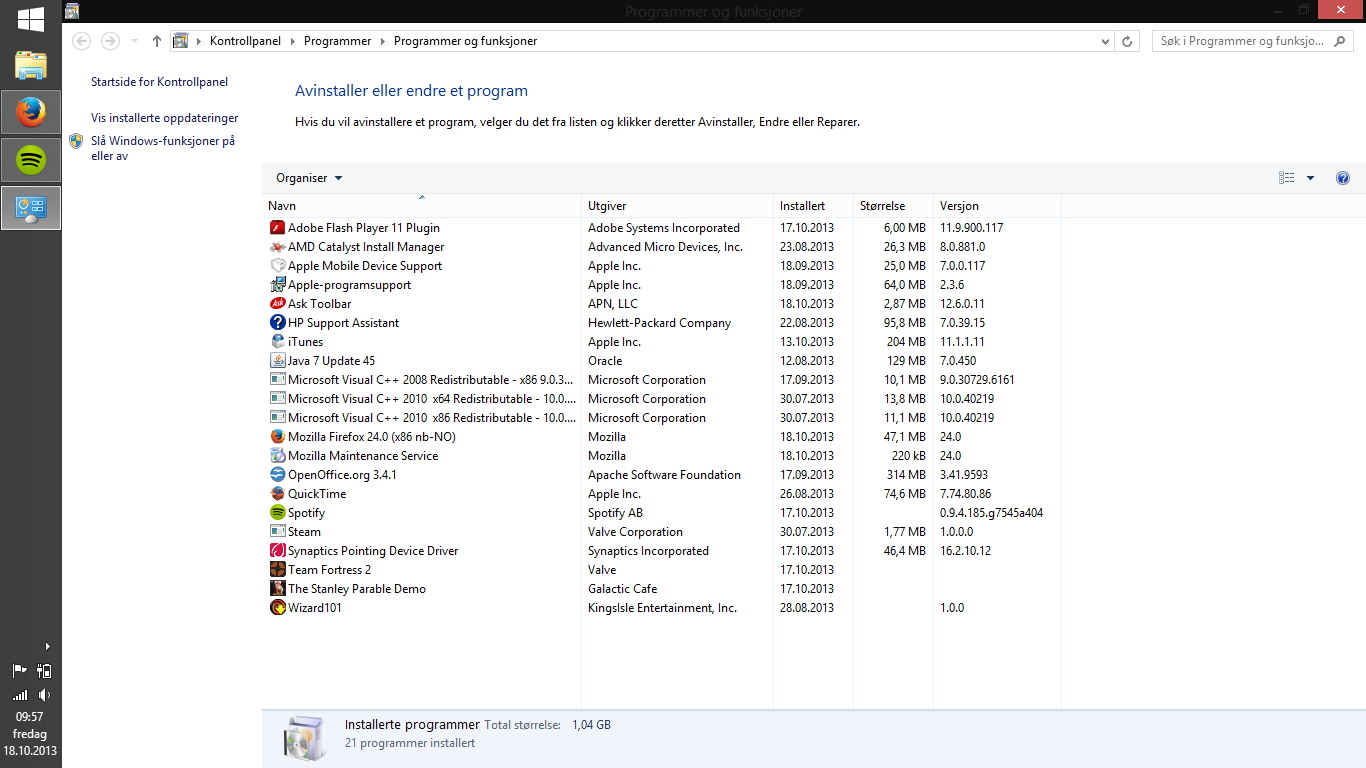
Task: Click the Spotify icon in program list
Action: click(278, 513)
